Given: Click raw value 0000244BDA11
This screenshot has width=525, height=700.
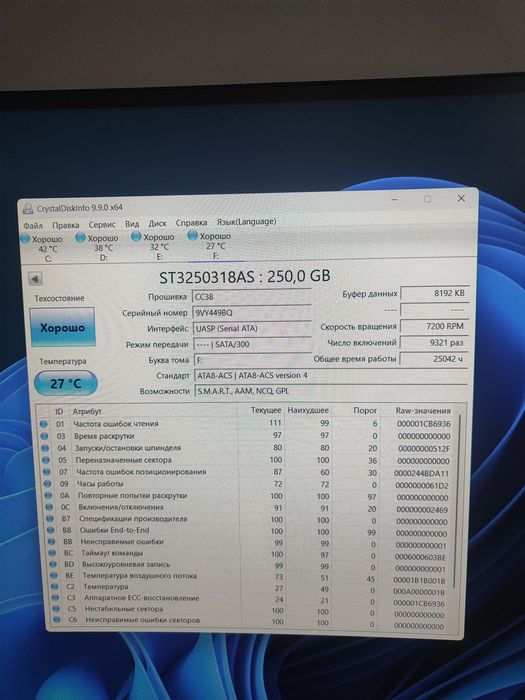Looking at the screenshot, I should pos(421,473).
